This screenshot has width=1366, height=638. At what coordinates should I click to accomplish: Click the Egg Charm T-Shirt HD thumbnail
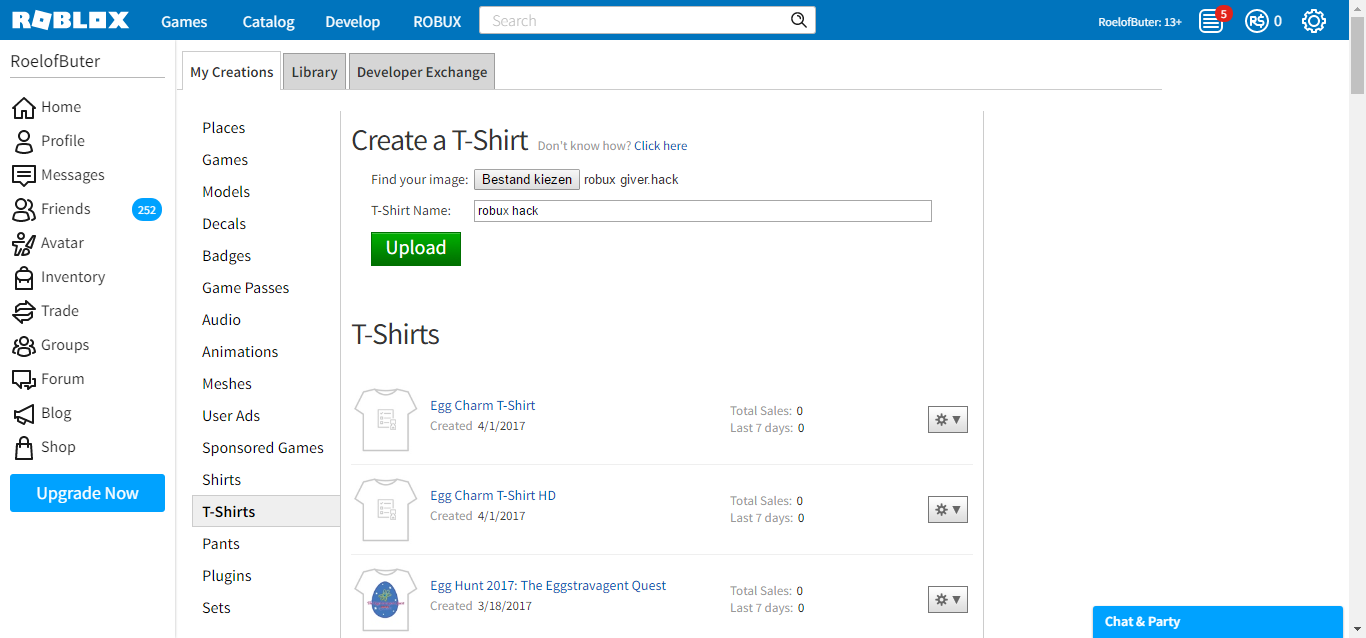[x=385, y=509]
